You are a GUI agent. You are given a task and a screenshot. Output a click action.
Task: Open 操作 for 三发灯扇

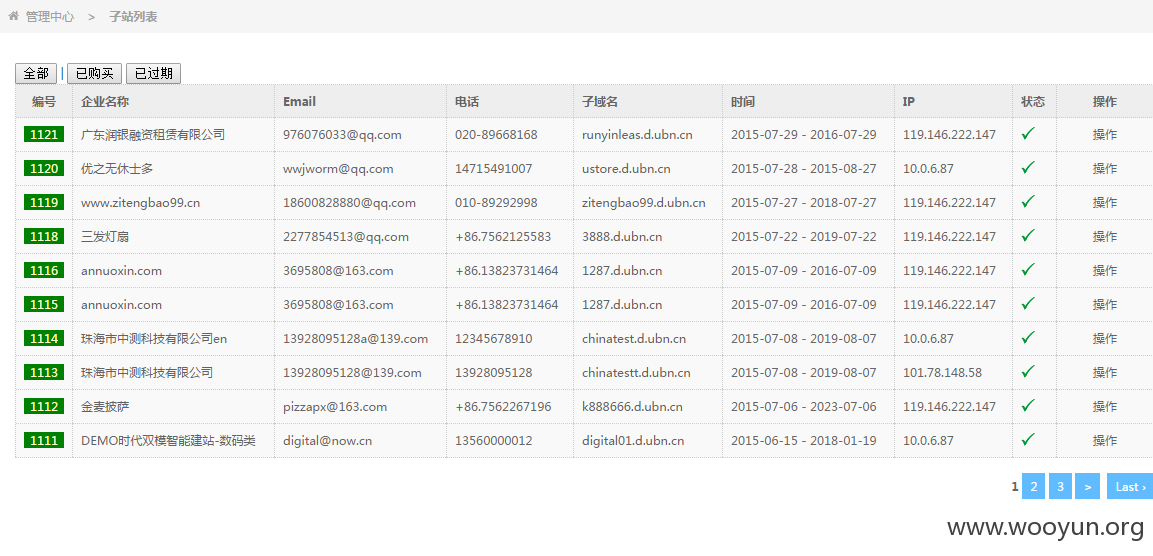1104,236
